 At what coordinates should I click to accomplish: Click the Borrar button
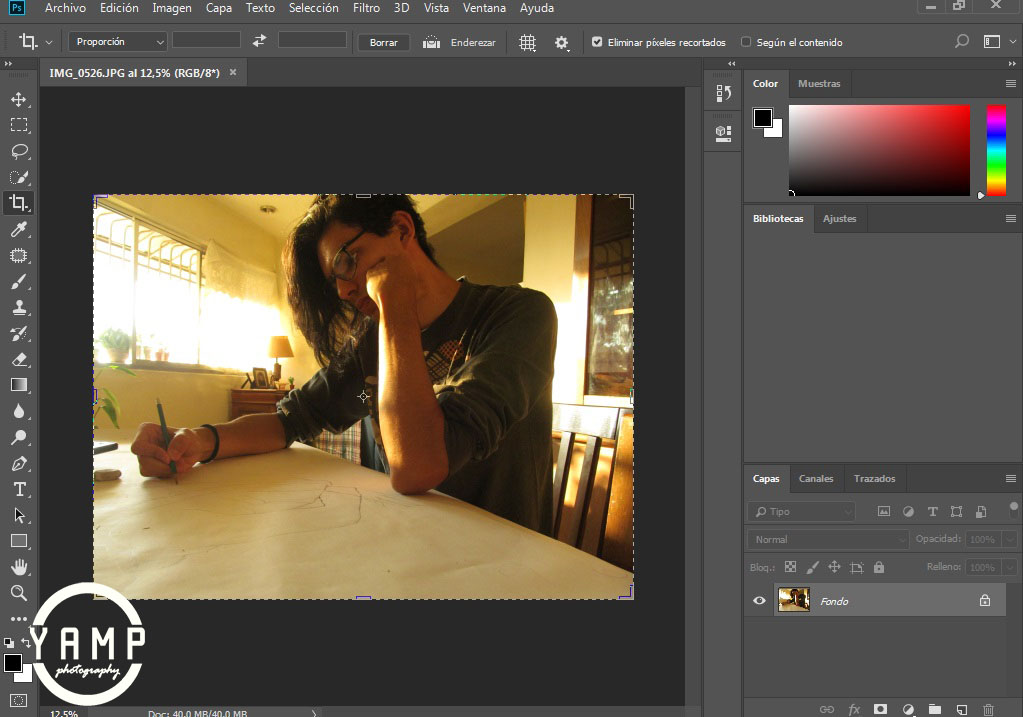(384, 43)
